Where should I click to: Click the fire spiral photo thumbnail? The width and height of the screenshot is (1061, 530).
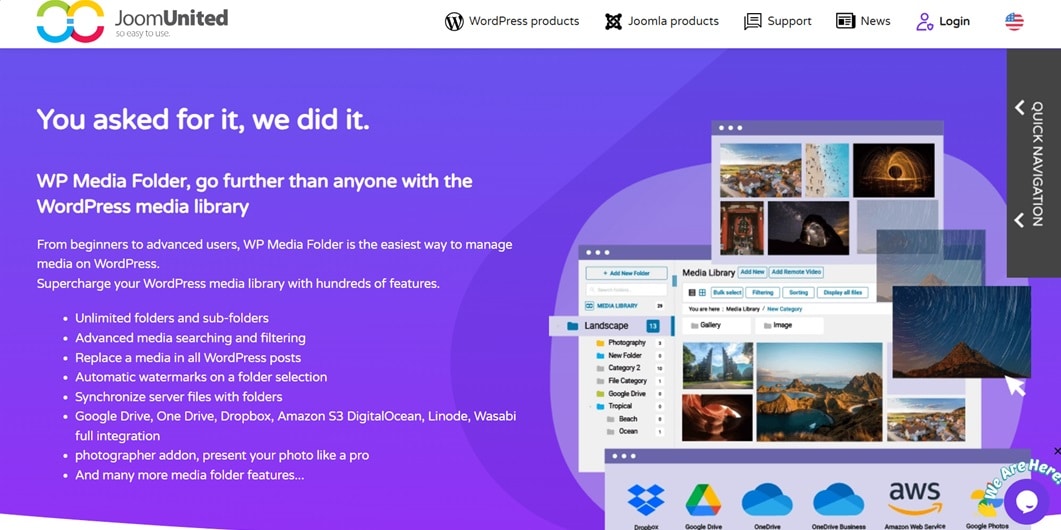[x=893, y=170]
